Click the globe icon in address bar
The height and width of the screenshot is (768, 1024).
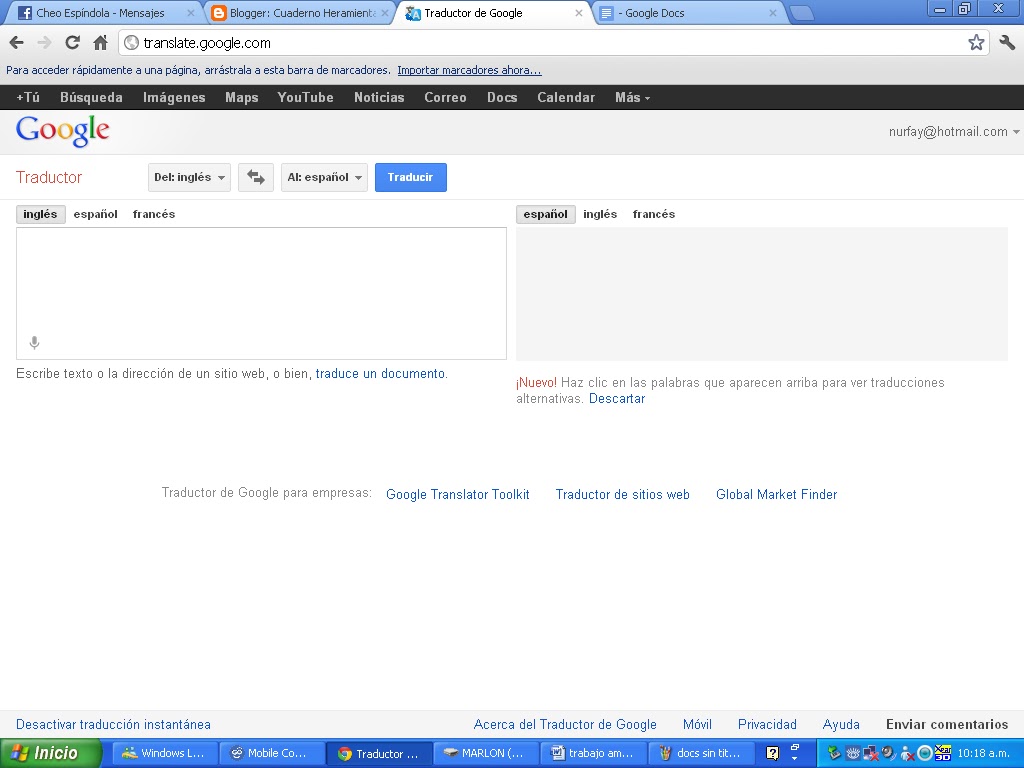[131, 43]
